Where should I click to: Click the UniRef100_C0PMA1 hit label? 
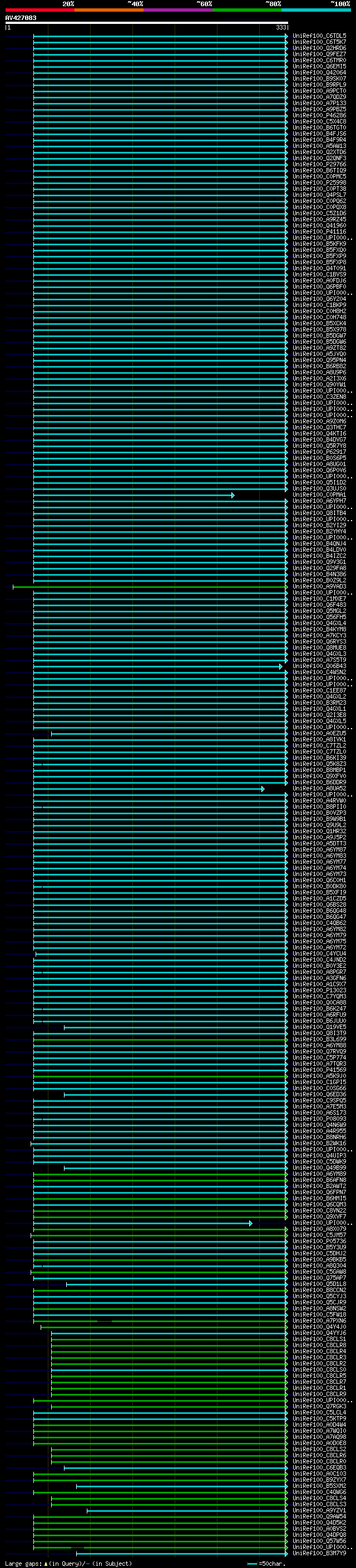coord(319,495)
